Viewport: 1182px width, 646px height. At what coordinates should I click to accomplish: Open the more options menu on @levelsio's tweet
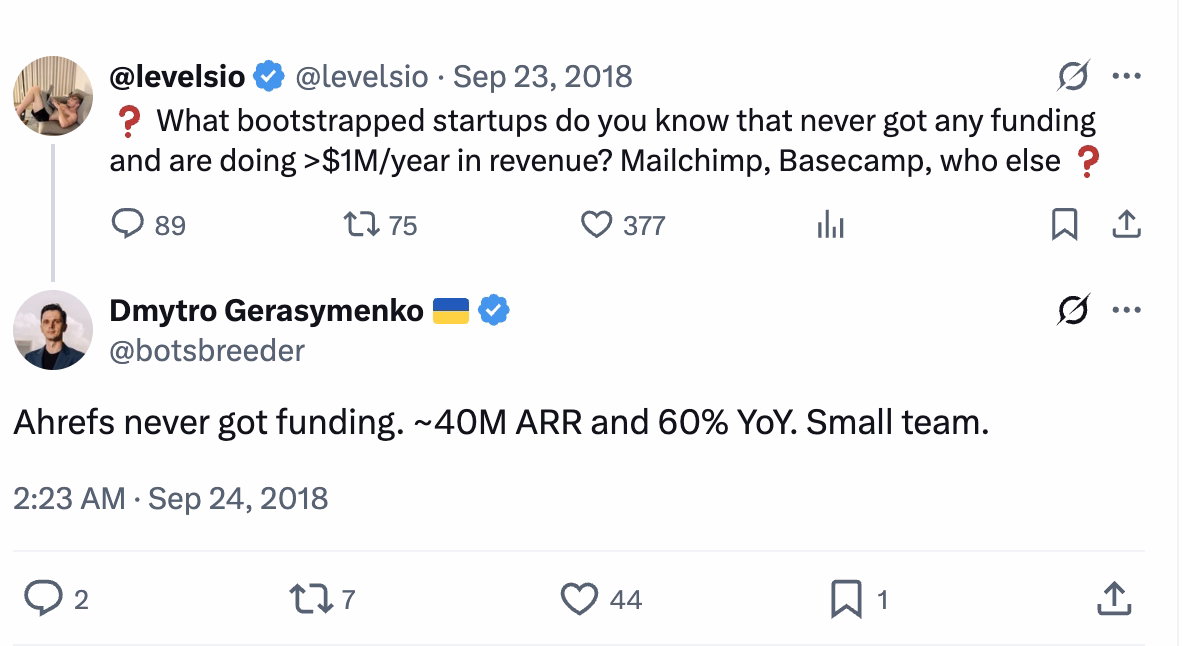[x=1128, y=74]
